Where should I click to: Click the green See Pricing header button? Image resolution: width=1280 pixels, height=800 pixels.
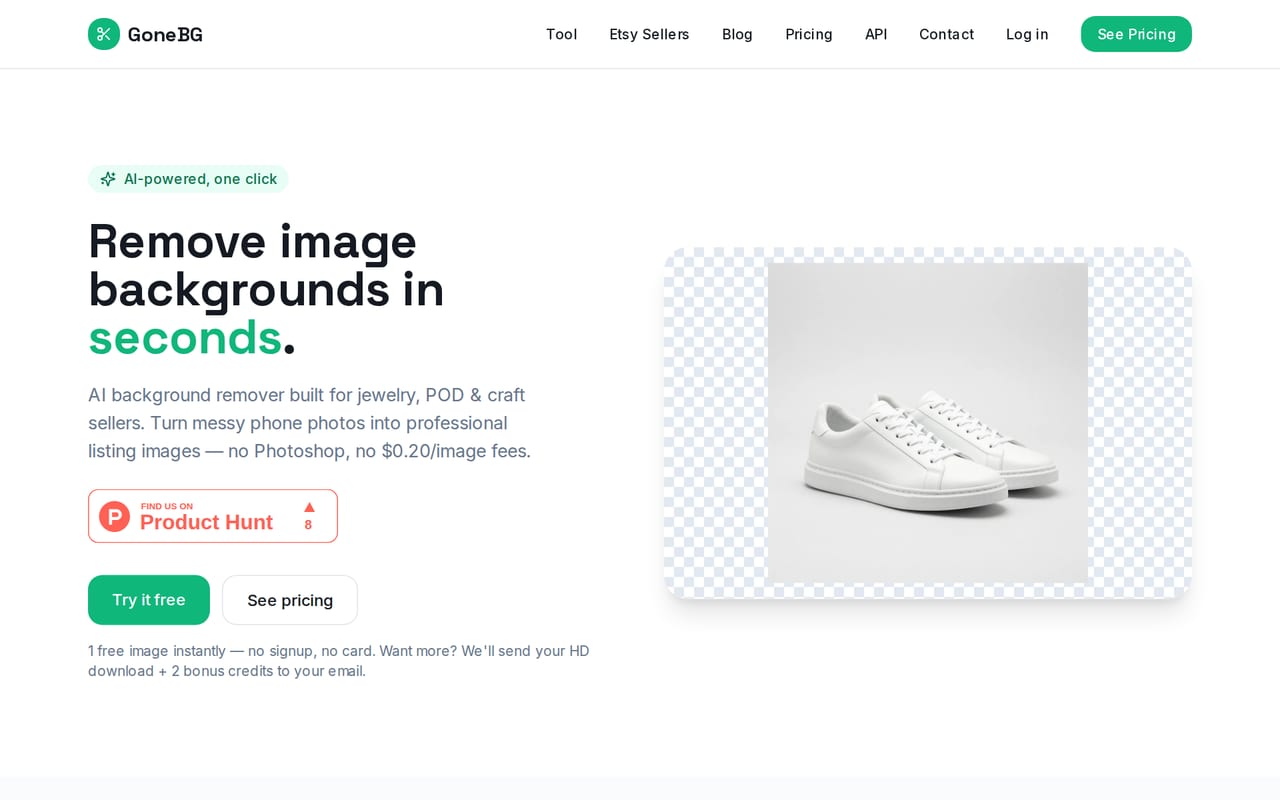[x=1136, y=34]
